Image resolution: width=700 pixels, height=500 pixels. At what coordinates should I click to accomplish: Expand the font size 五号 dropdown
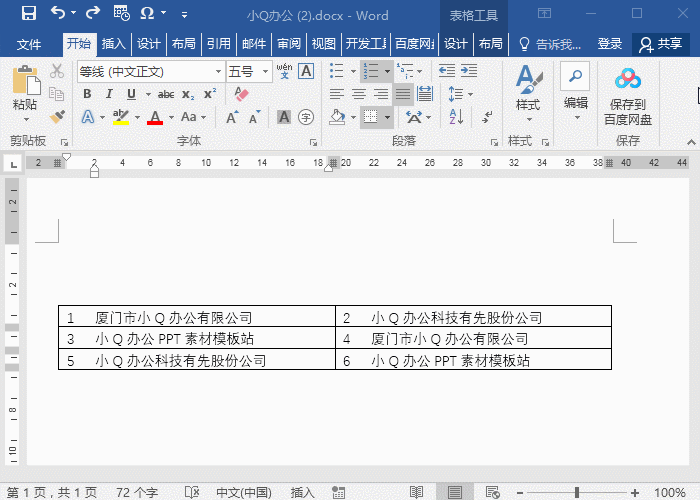tap(265, 72)
